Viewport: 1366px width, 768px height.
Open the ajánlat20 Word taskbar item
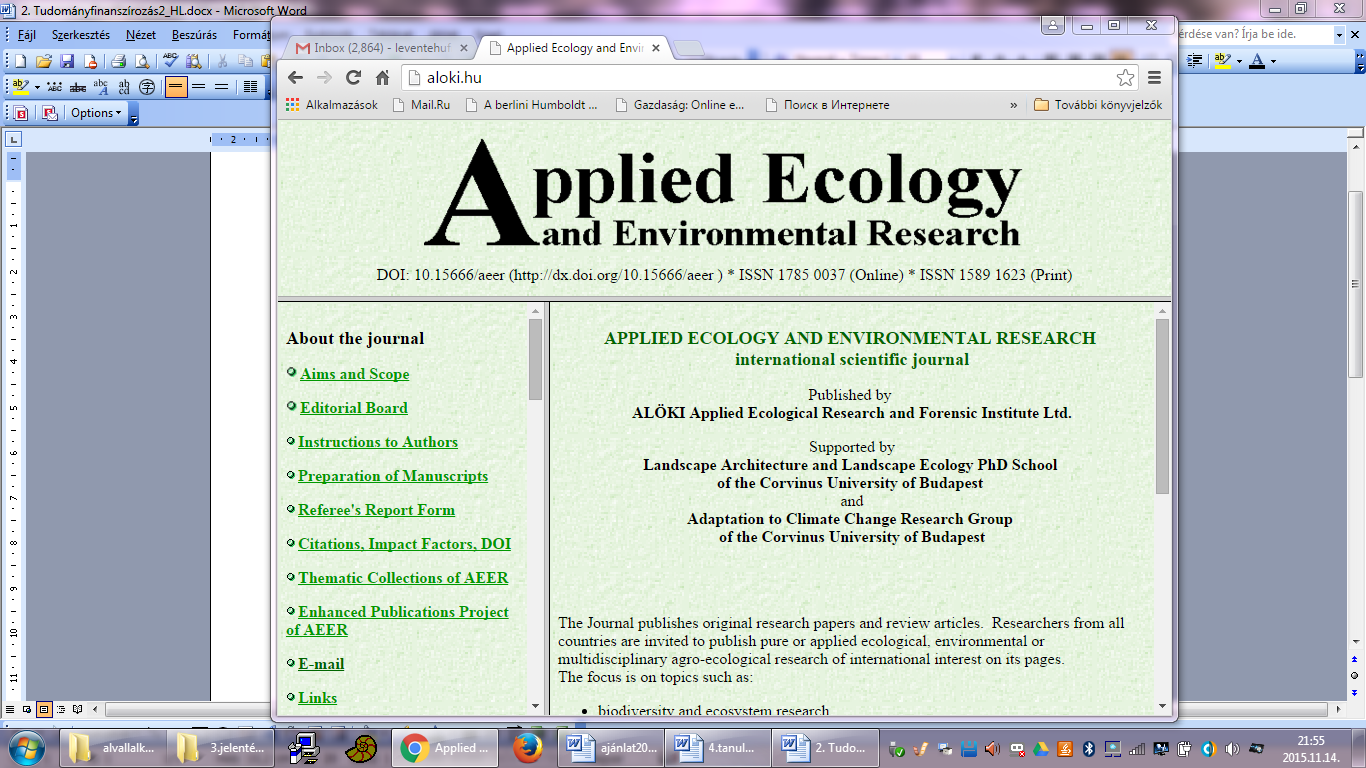(610, 747)
